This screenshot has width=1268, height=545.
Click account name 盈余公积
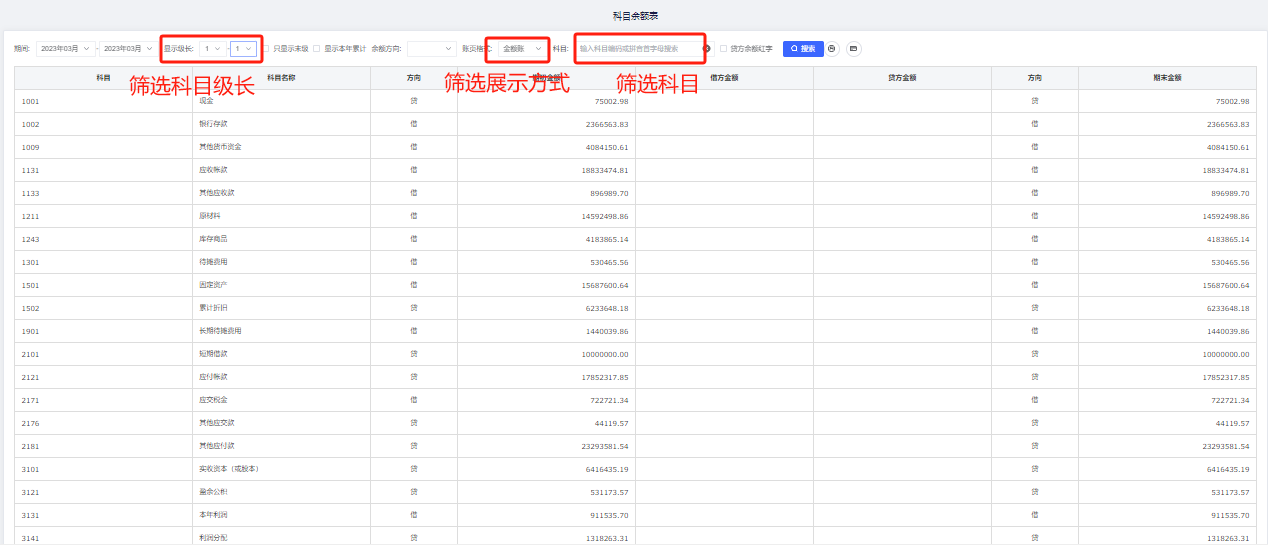pyautogui.click(x=213, y=492)
